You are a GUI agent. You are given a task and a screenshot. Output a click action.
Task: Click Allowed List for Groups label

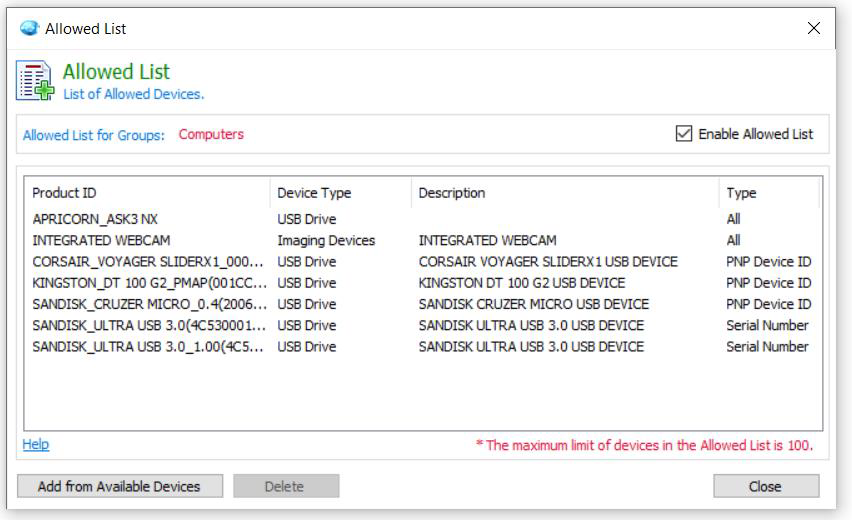[93, 135]
